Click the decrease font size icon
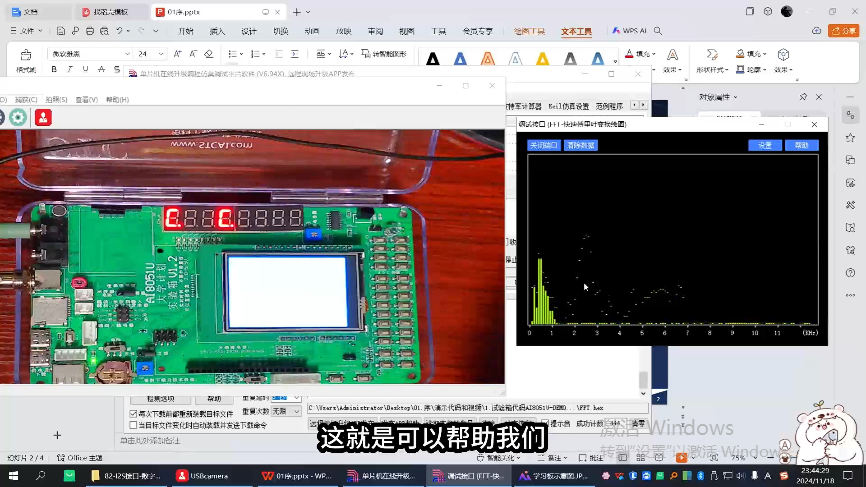The height and width of the screenshot is (487, 866). 193,54
